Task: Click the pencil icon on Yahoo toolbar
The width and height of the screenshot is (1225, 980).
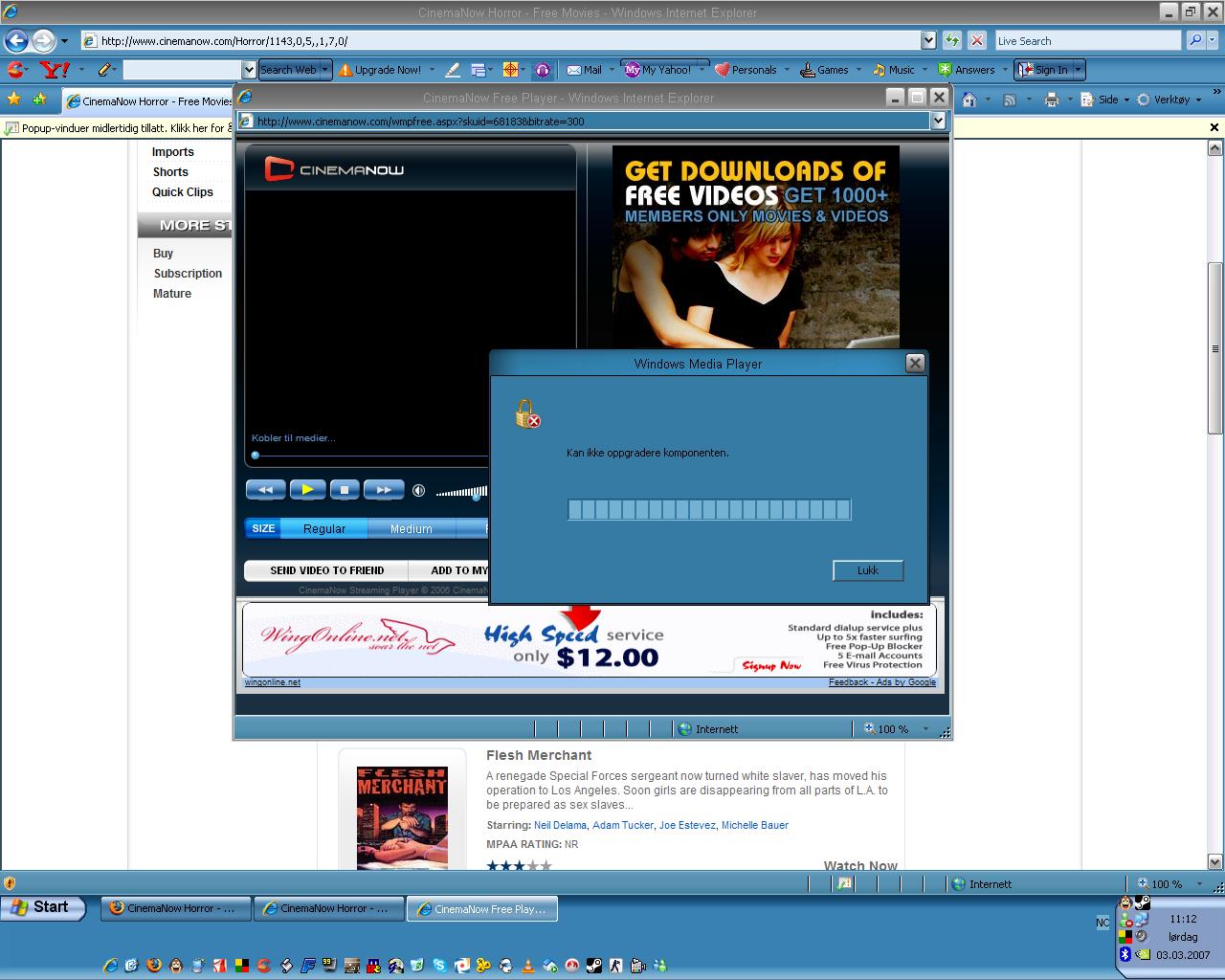Action: [104, 69]
